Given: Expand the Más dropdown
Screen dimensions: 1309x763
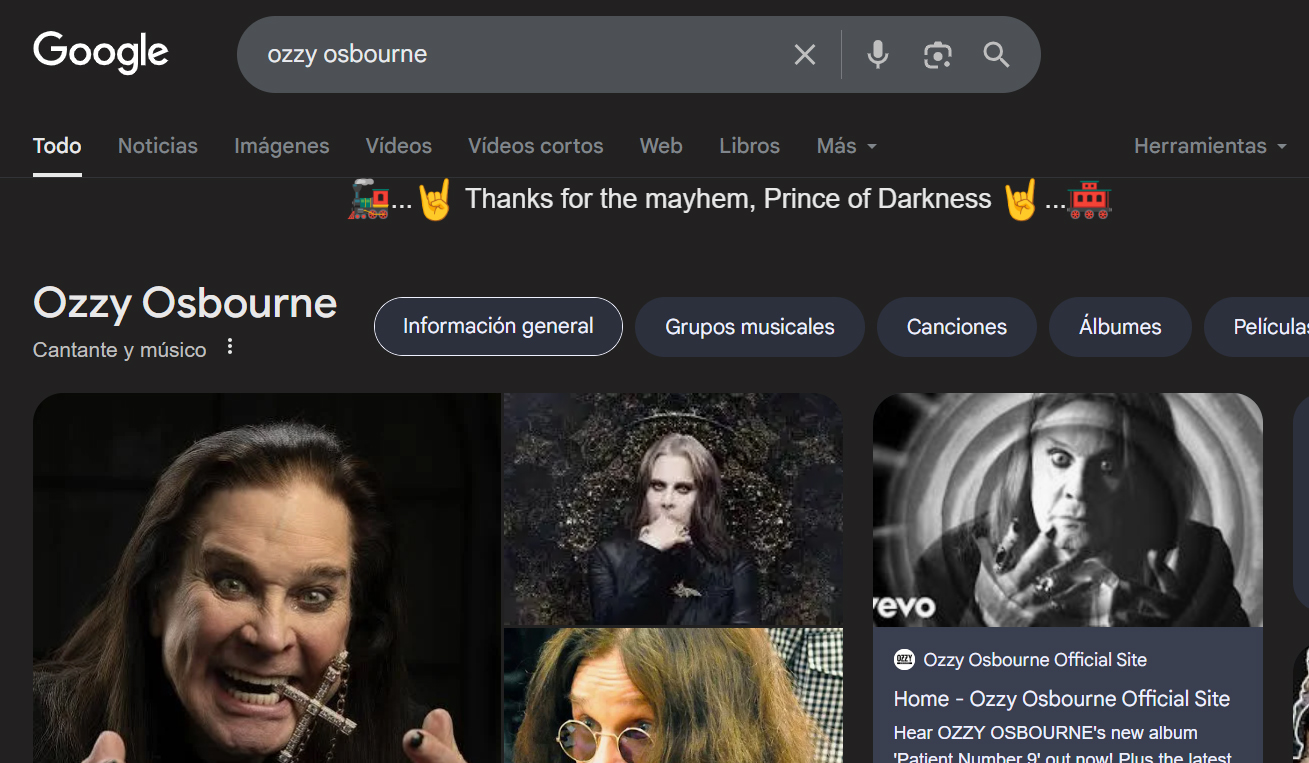Looking at the screenshot, I should click(x=847, y=146).
